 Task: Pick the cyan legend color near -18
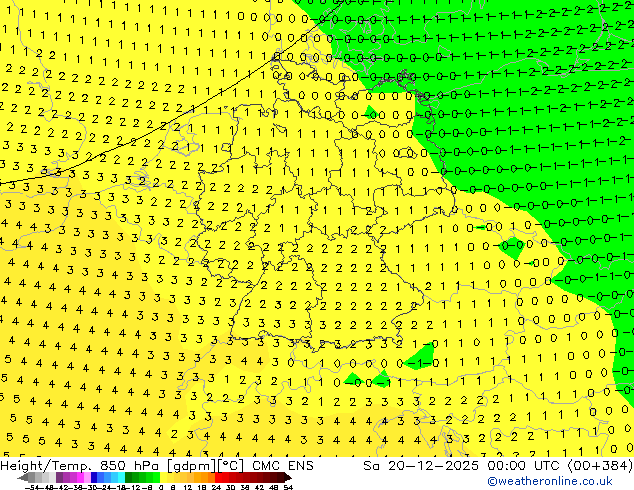pyautogui.click(x=121, y=477)
